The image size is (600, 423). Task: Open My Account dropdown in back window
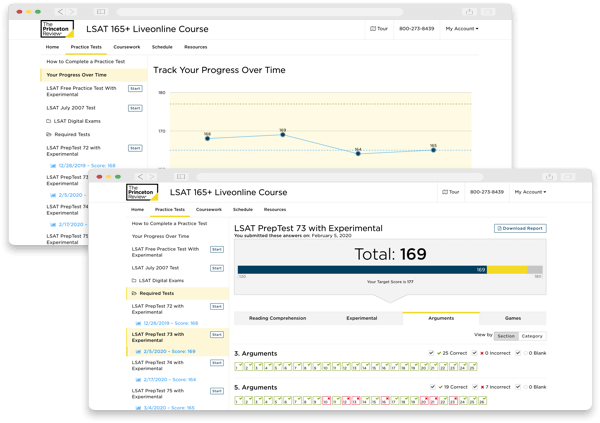coord(461,28)
